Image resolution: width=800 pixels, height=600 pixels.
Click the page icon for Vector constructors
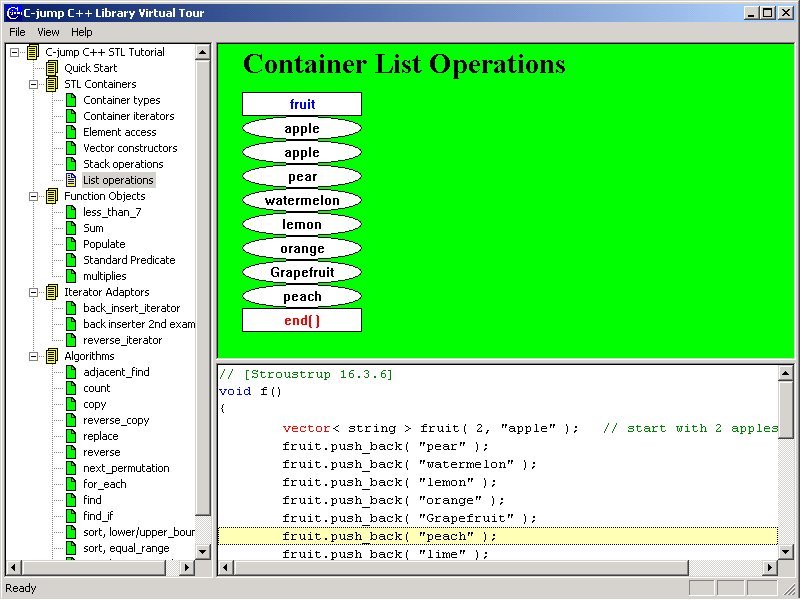(x=71, y=148)
